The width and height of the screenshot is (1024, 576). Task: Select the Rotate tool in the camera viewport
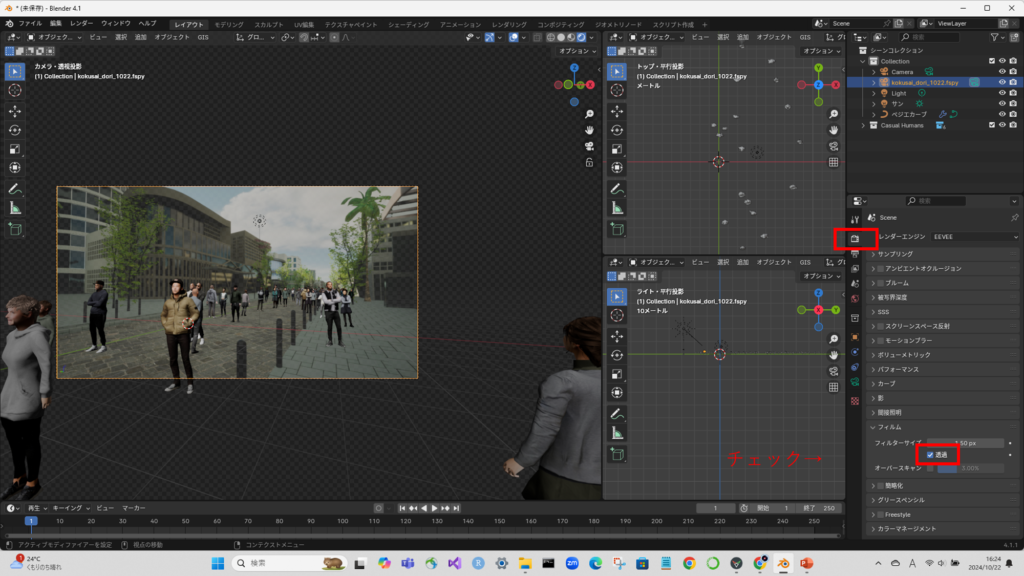(15, 129)
